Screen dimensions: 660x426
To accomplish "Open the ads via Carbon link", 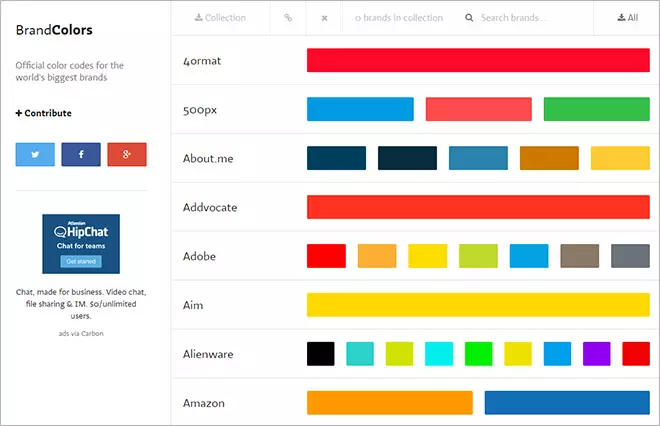I will click(81, 333).
